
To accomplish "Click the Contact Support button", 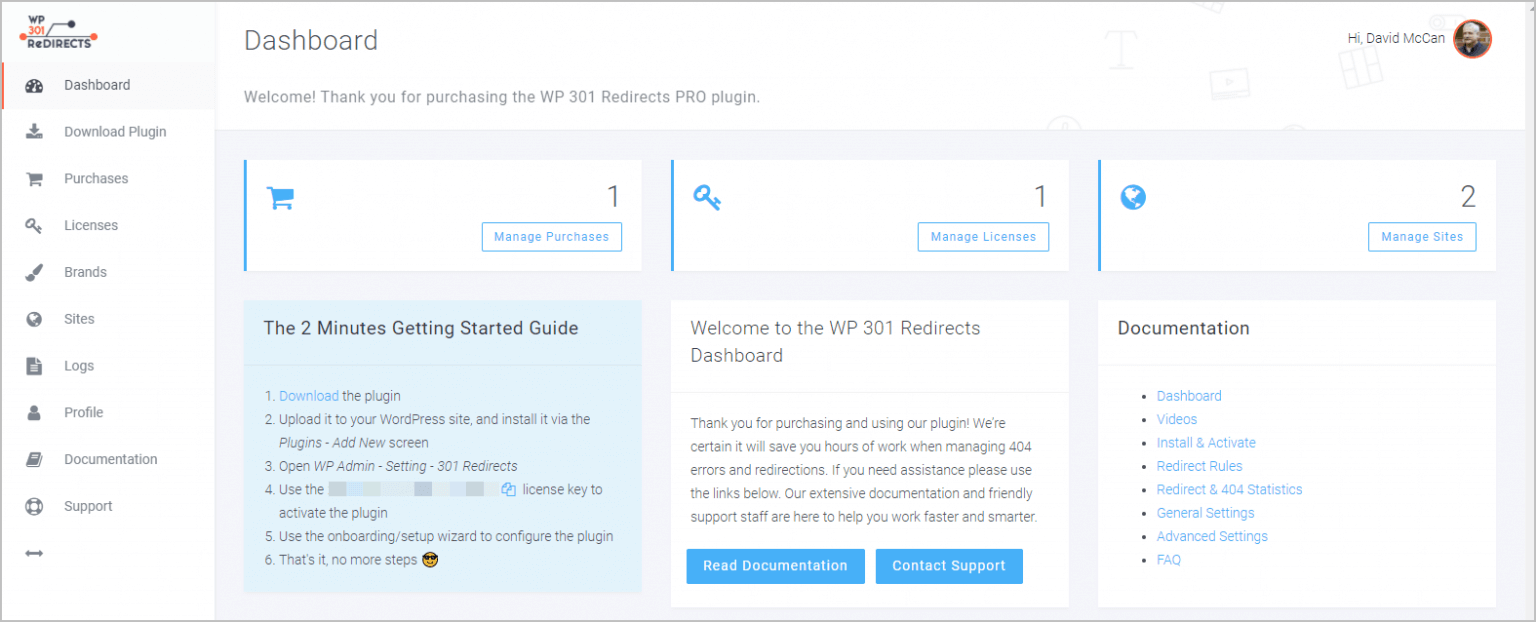I will coord(948,566).
